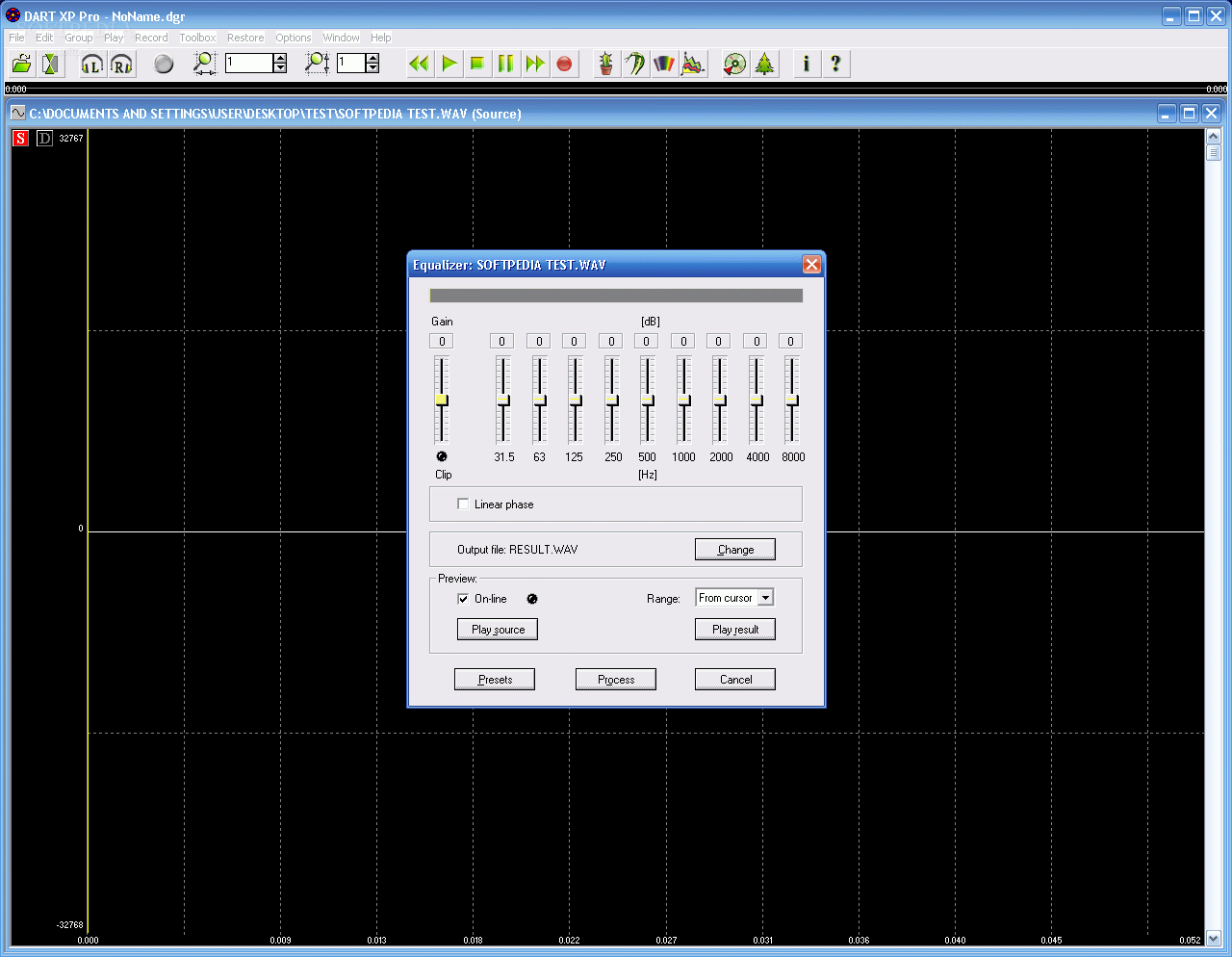Image resolution: width=1232 pixels, height=957 pixels.
Task: Open the Restore menu
Action: tap(245, 38)
